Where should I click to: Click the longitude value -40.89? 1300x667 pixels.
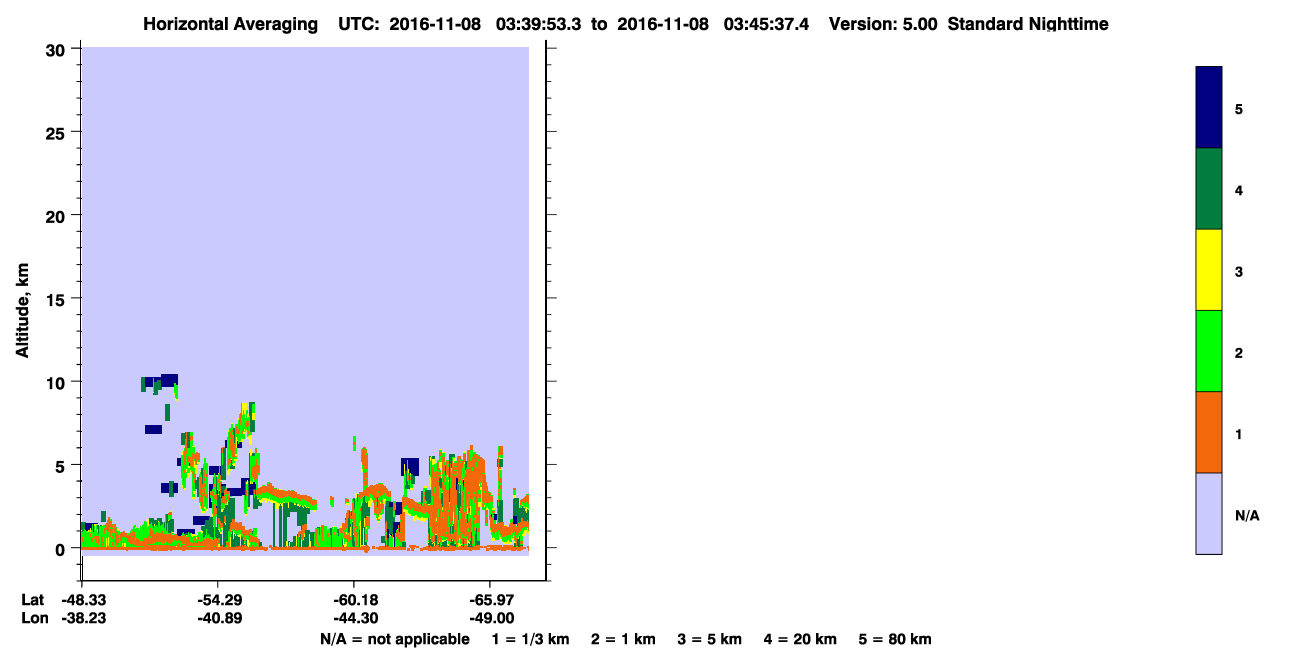218,618
